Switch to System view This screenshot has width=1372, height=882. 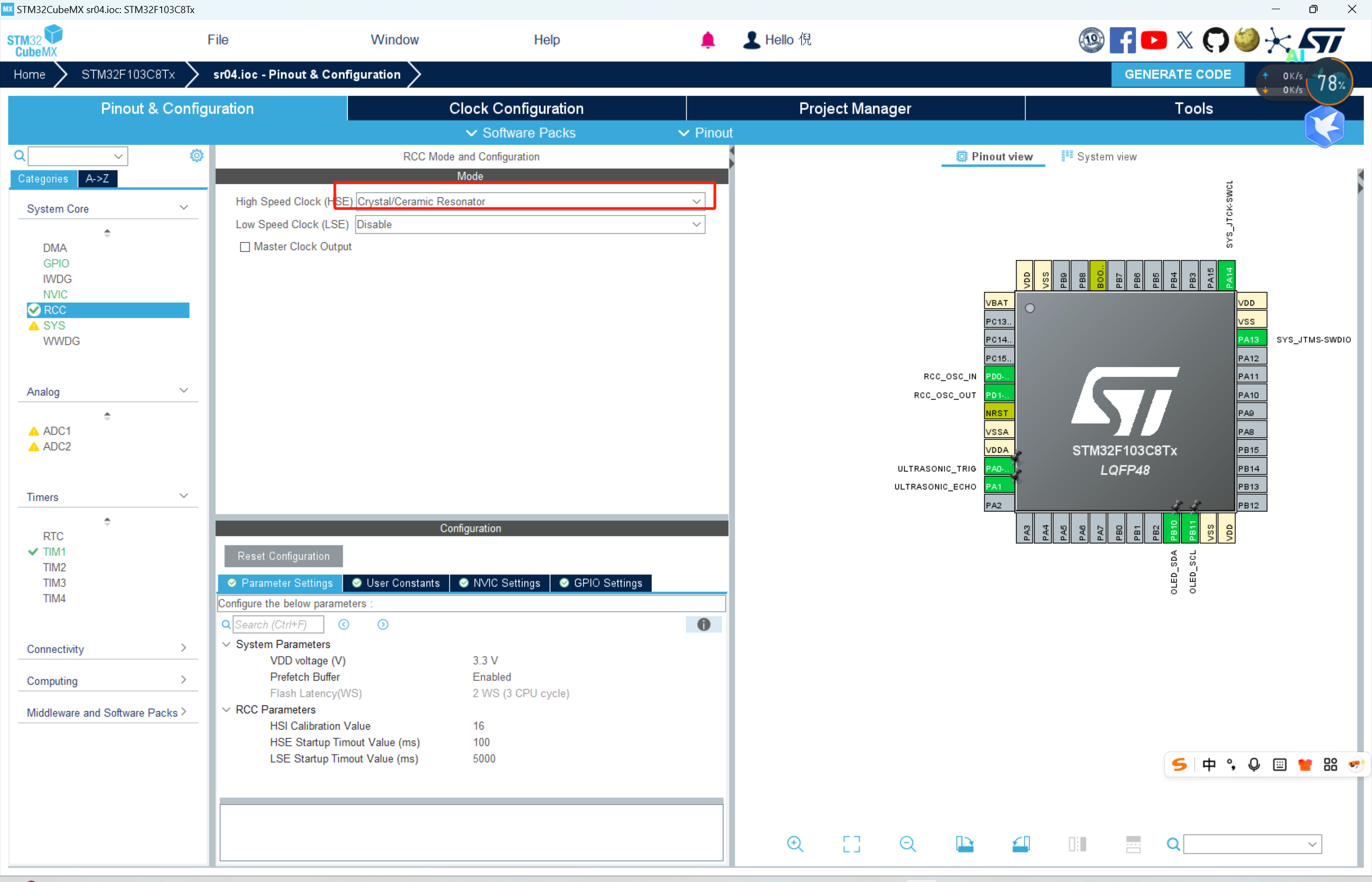click(x=1099, y=156)
